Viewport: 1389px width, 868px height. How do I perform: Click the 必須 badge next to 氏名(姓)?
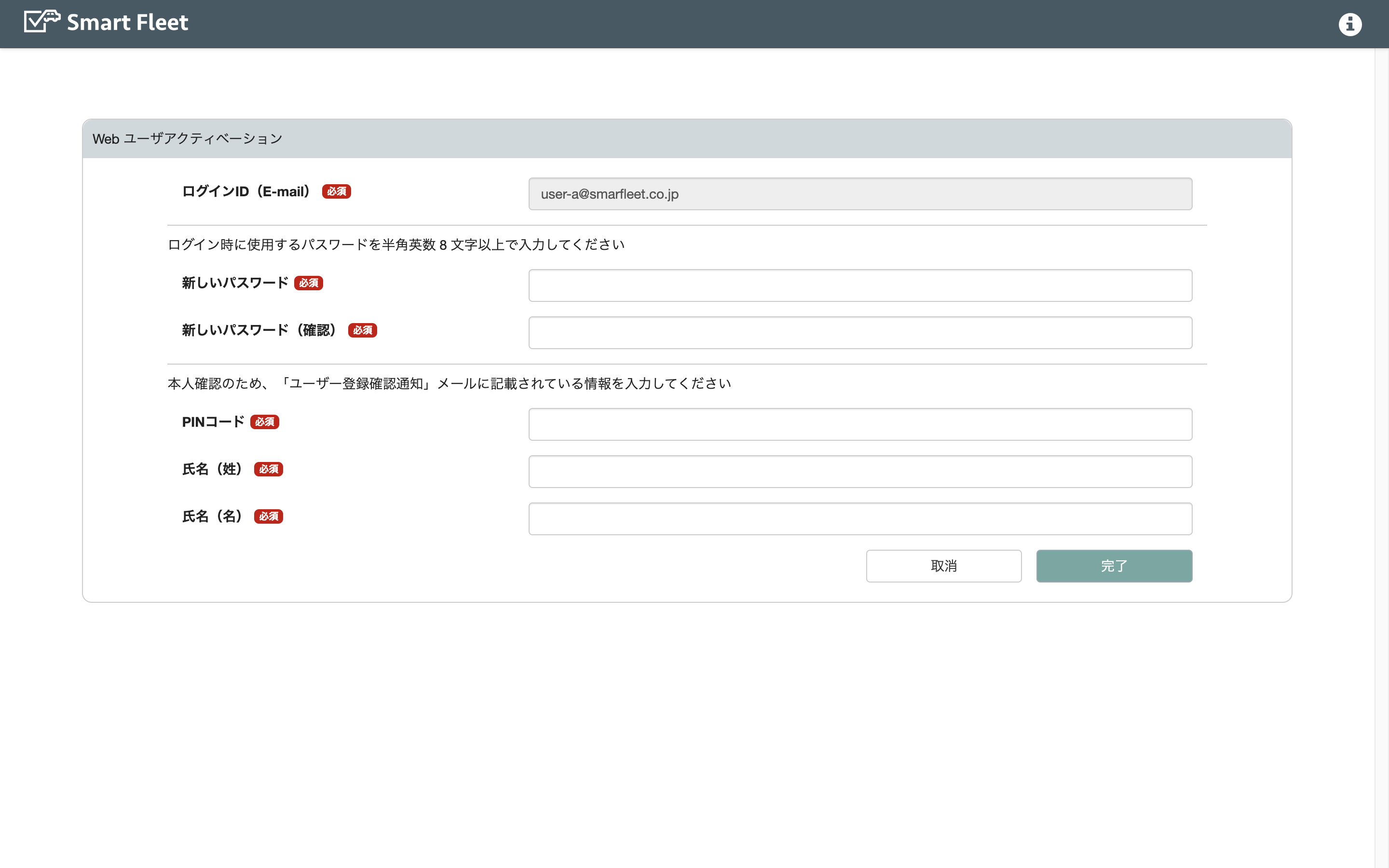click(x=269, y=469)
